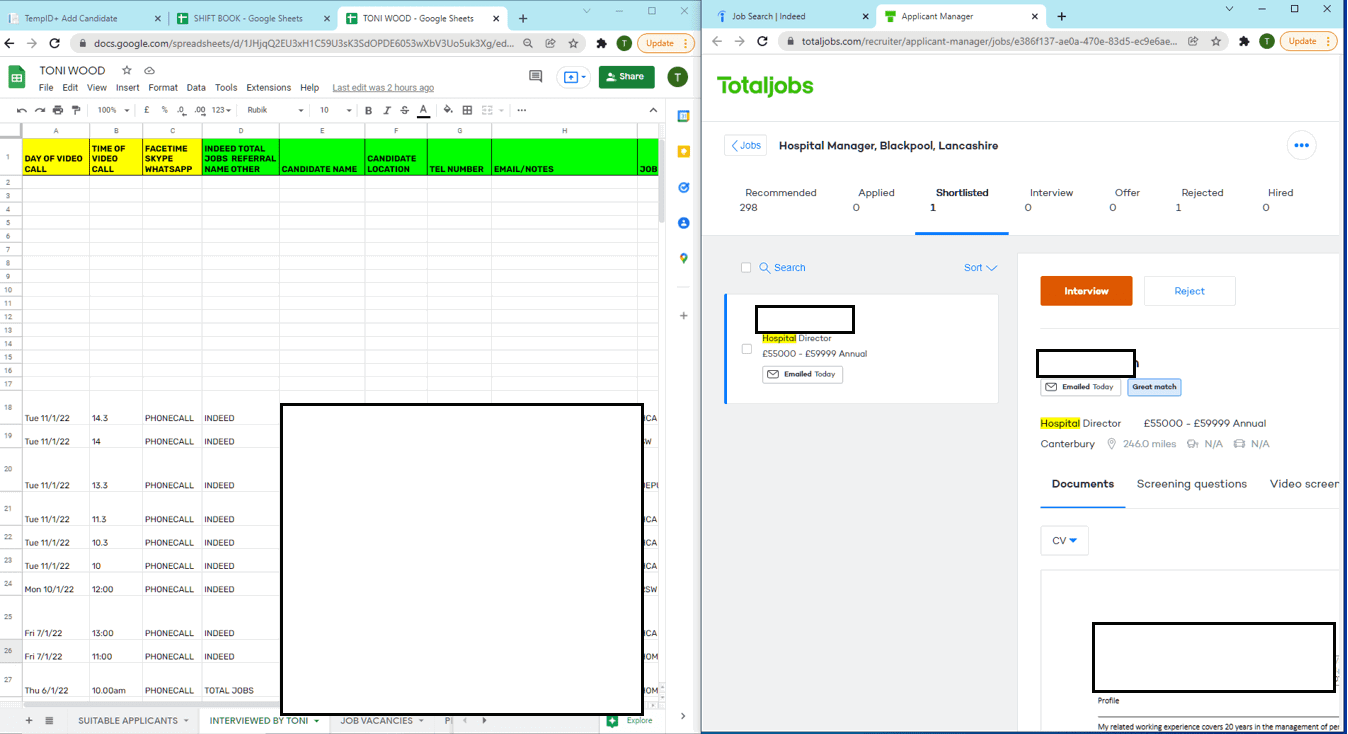1348x734 pixels.
Task: Open the zoom level 100% dropdown
Action: (113, 110)
